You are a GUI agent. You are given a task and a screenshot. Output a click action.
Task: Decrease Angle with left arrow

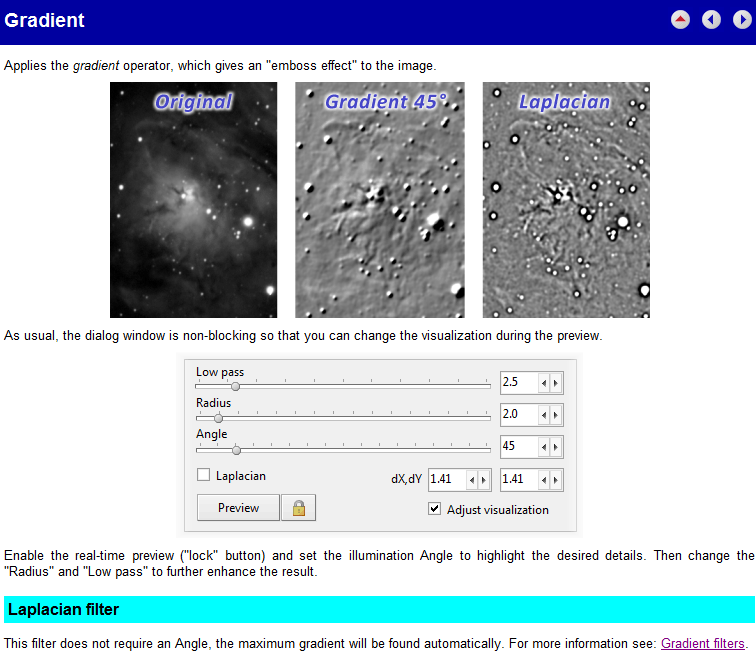[544, 447]
